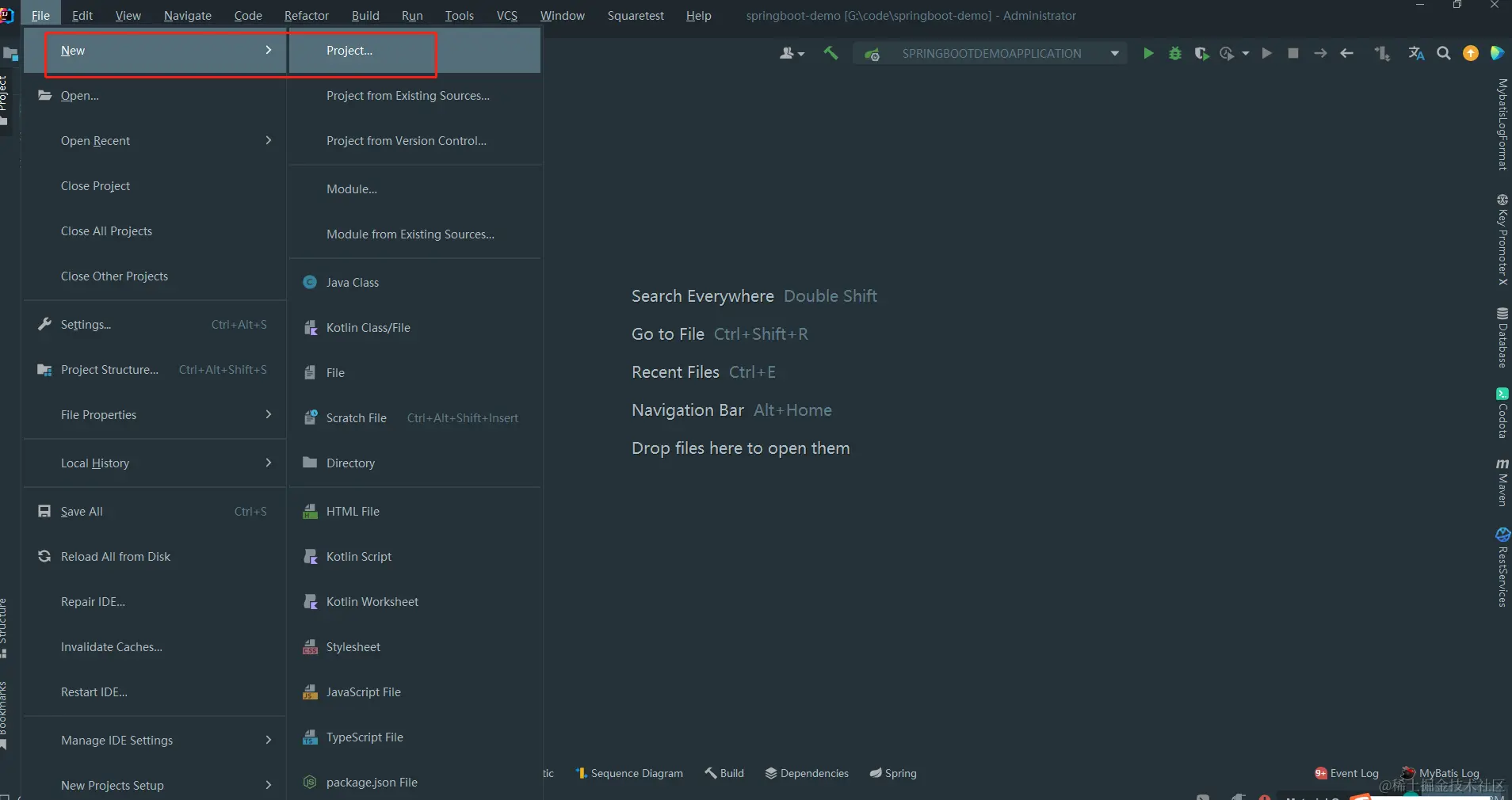The image size is (1512, 800).
Task: Create a new Kotlin Class/File
Action: tap(415, 328)
